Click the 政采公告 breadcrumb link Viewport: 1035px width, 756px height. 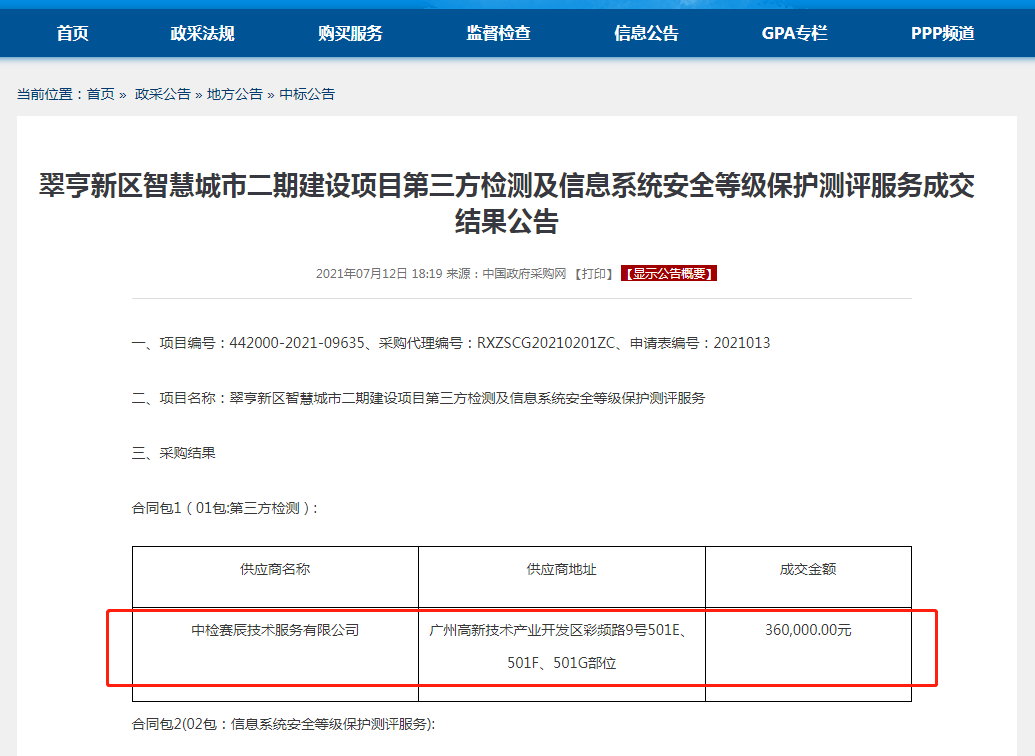point(162,94)
